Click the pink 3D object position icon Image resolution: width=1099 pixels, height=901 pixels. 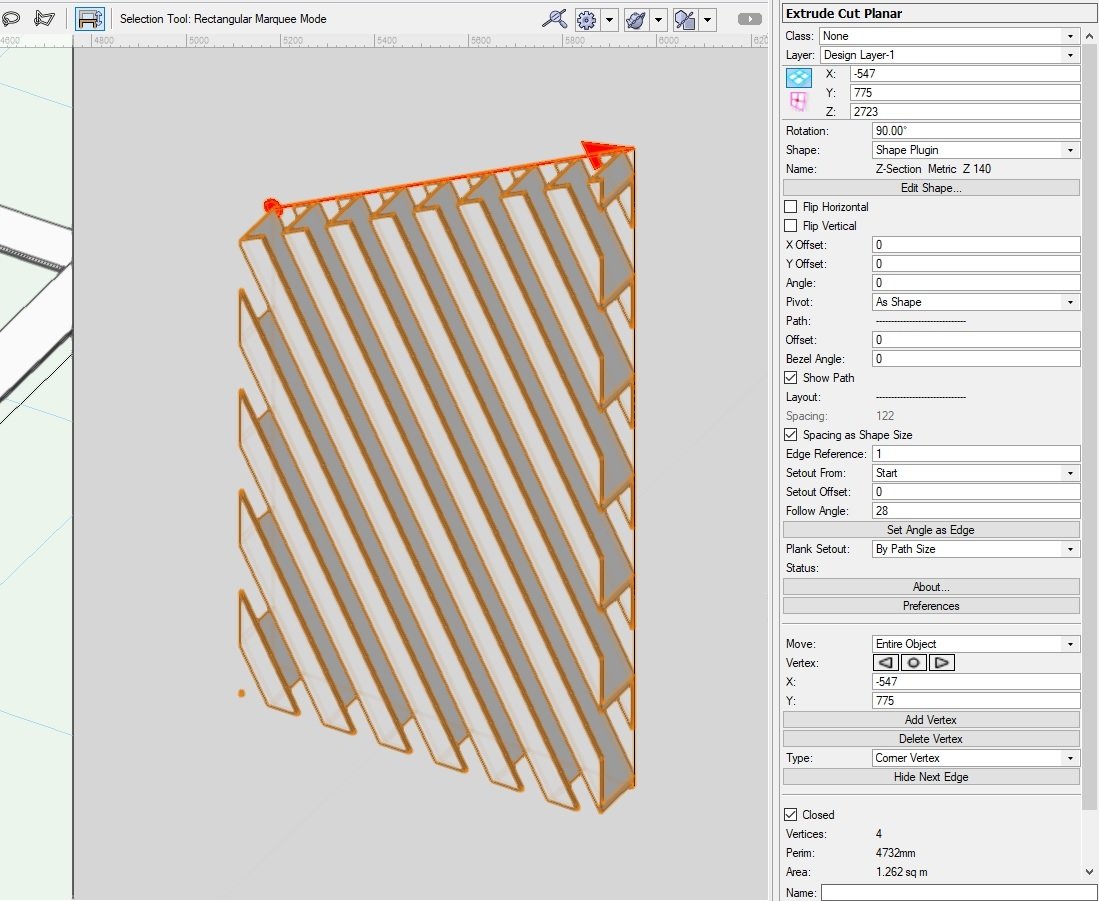798,101
